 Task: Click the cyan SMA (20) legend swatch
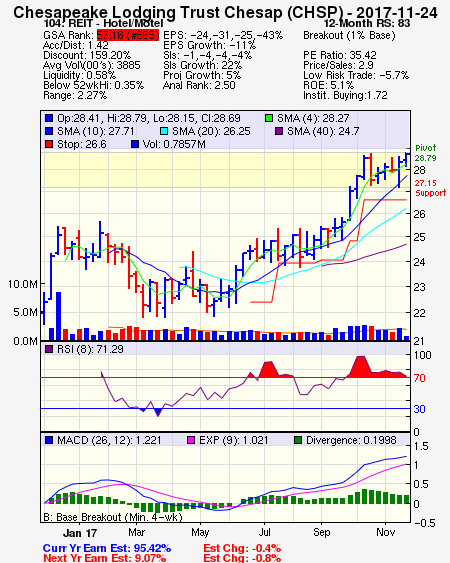tap(164, 131)
